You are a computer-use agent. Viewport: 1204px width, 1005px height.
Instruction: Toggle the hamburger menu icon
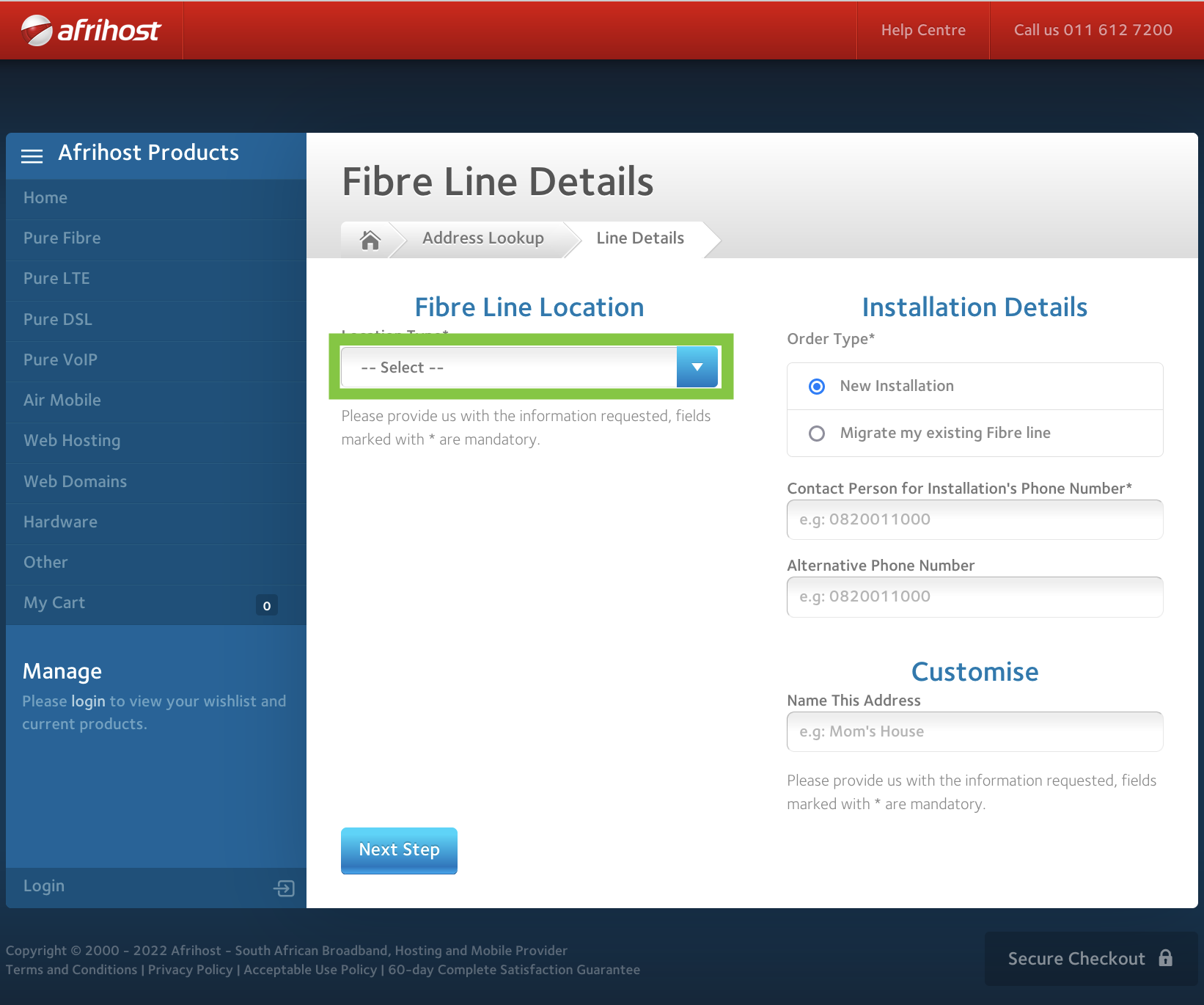[x=32, y=156]
